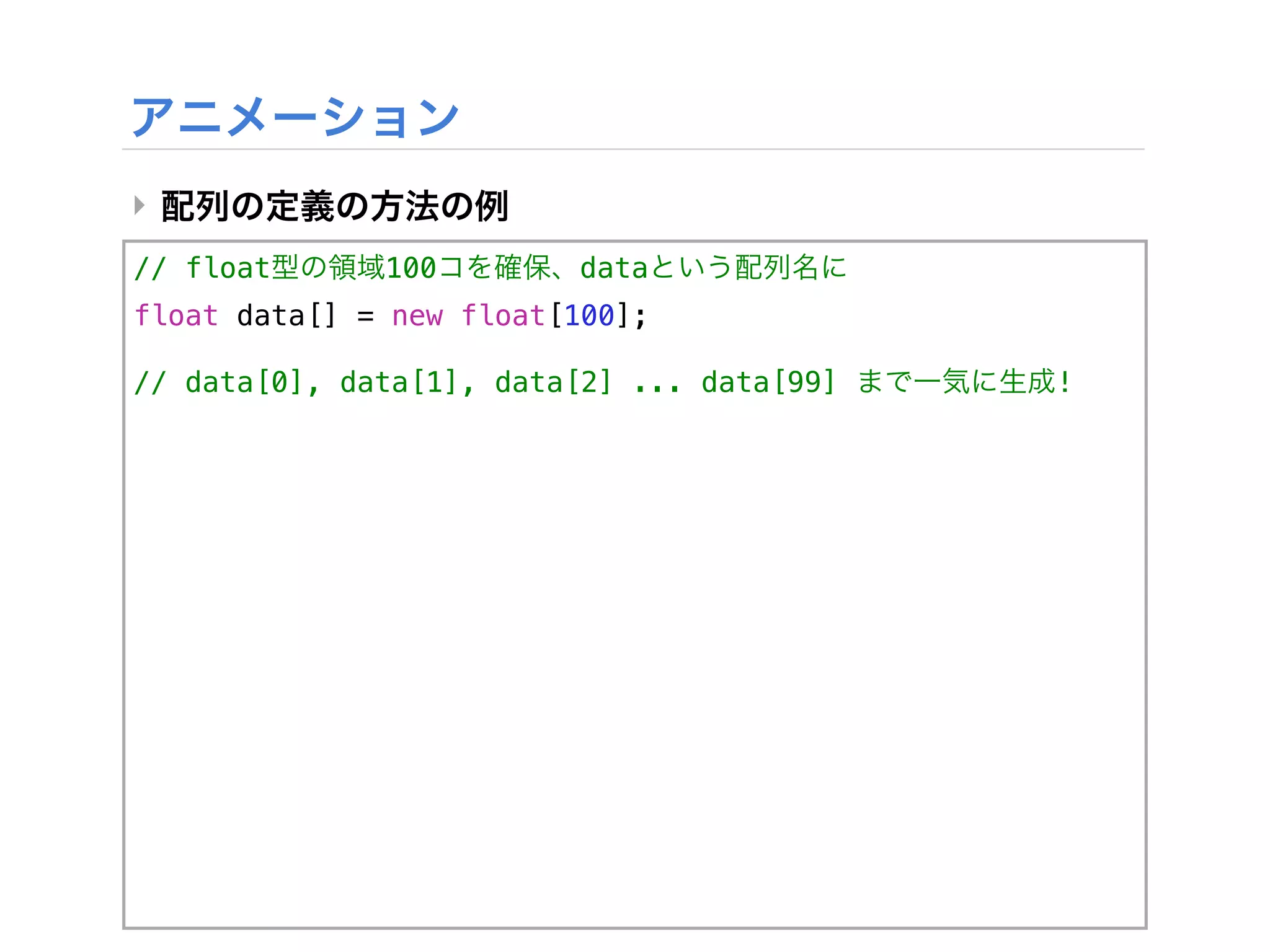Screen dimensions: 1270x952
Task: Click the gray bullet triangle before 配列の定義
Action: tap(140, 205)
